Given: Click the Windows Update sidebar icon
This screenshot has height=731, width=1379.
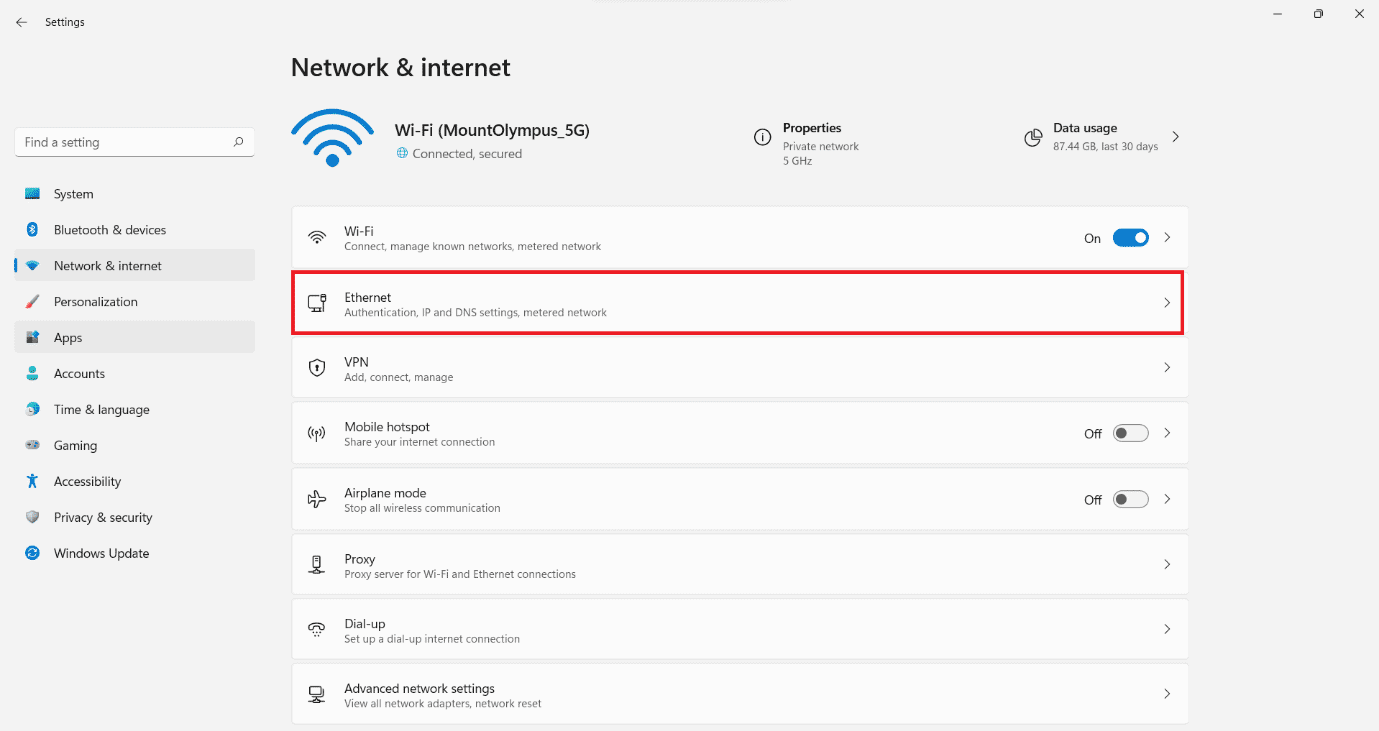Looking at the screenshot, I should tap(33, 553).
